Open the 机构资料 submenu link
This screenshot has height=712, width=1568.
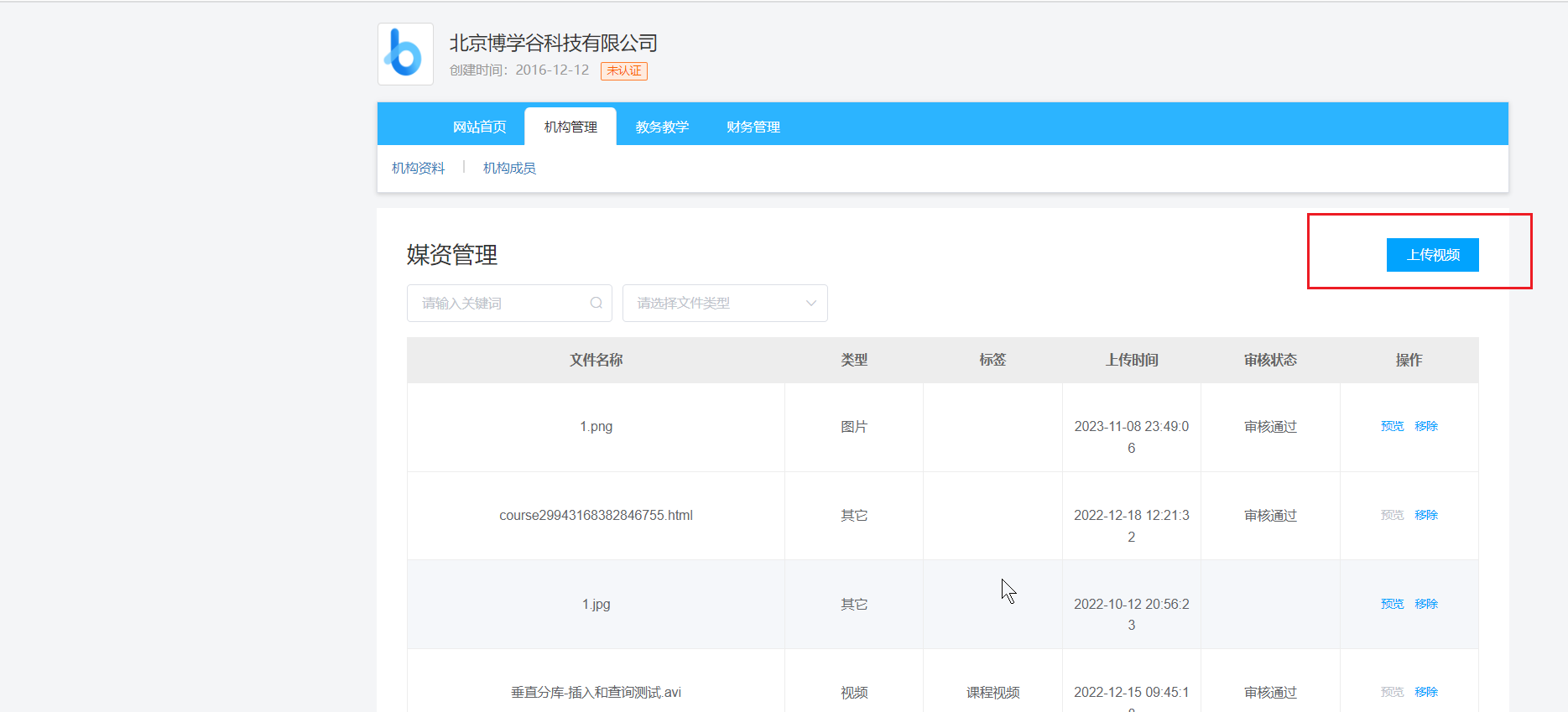pos(418,168)
